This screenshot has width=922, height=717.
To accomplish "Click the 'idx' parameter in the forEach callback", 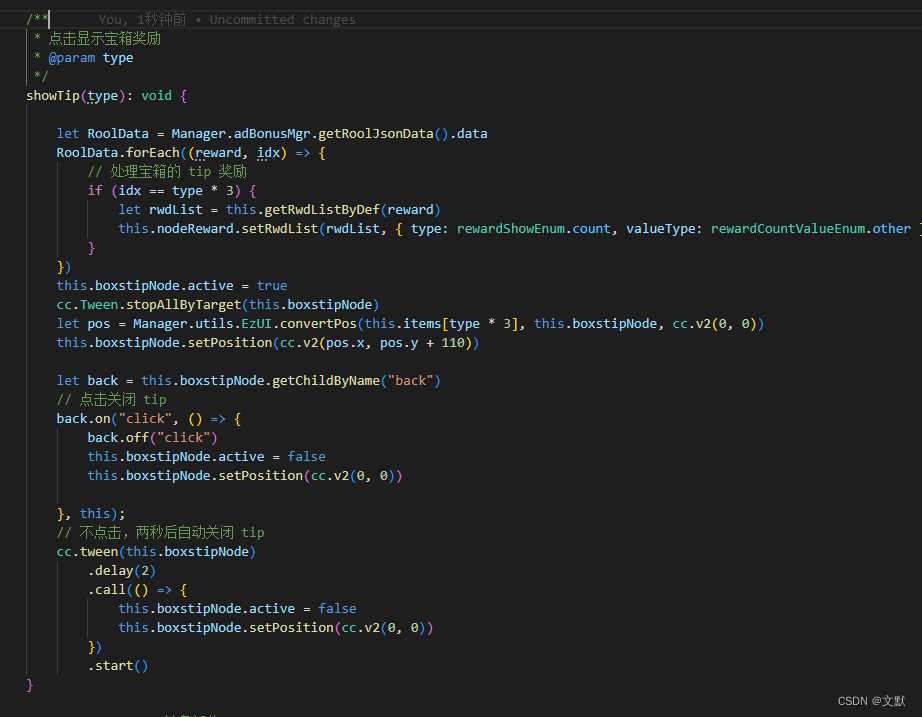I will [x=268, y=153].
